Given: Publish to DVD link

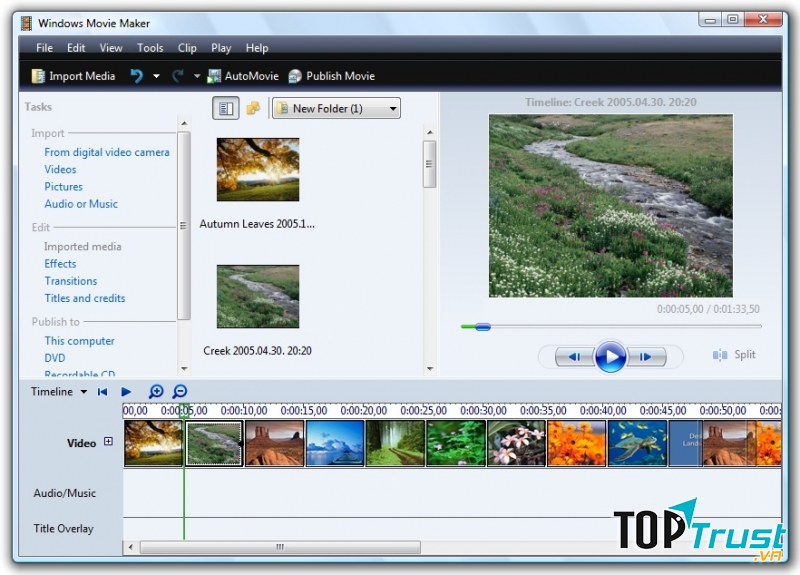Looking at the screenshot, I should [x=55, y=358].
